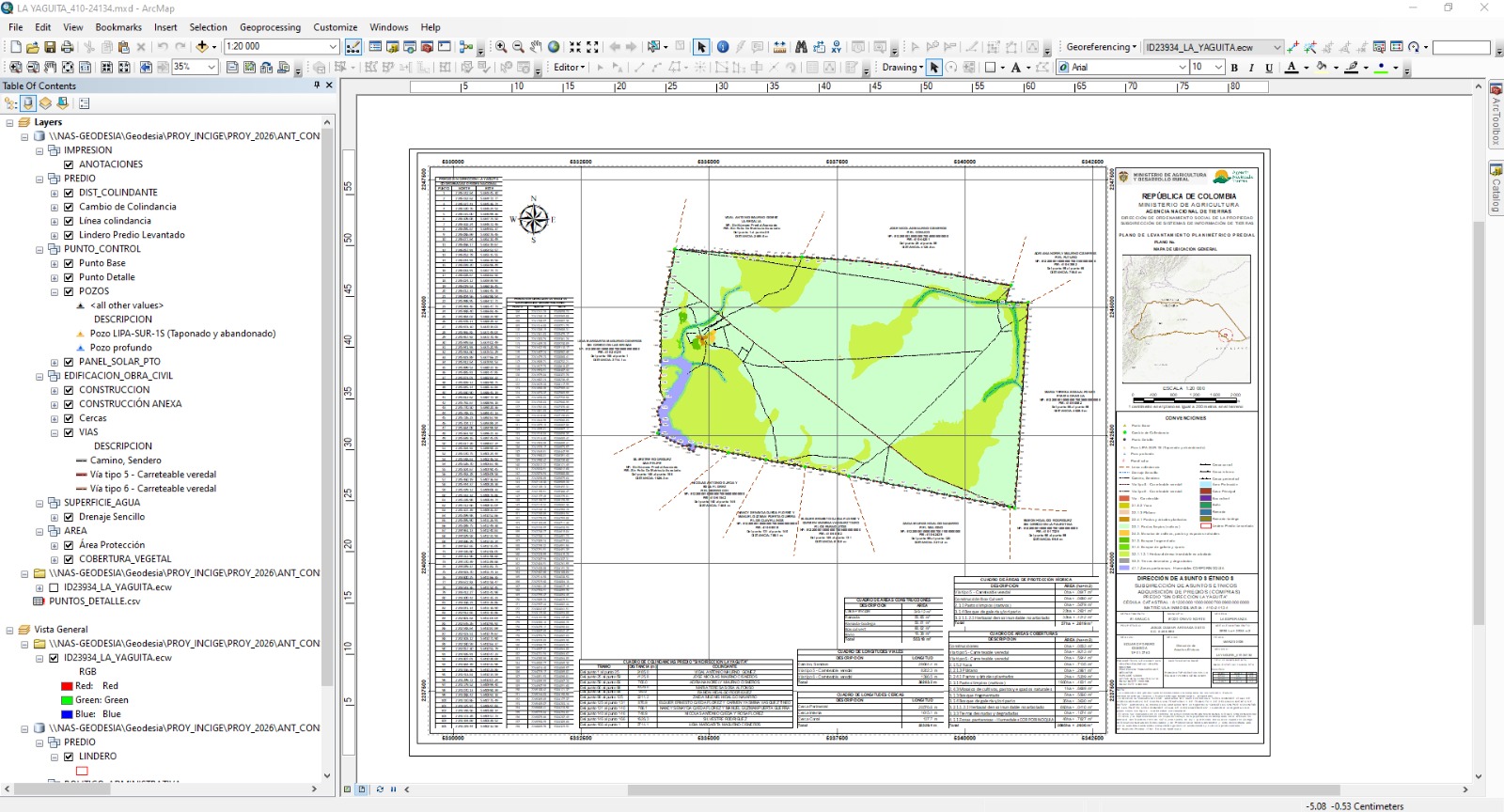Open the Arial font name dropdown

pyautogui.click(x=1183, y=68)
